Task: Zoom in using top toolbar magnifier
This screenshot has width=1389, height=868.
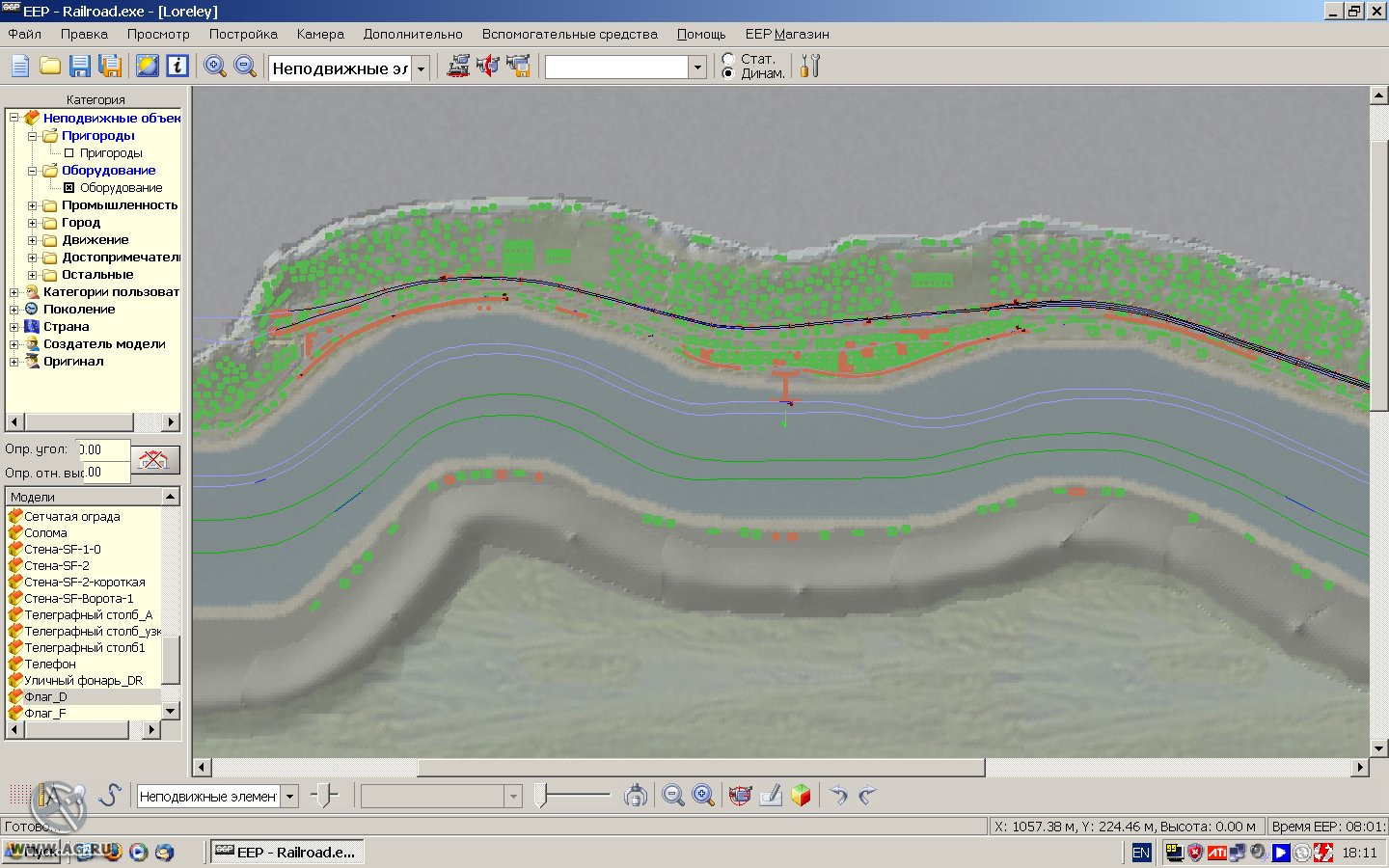Action: [x=215, y=66]
